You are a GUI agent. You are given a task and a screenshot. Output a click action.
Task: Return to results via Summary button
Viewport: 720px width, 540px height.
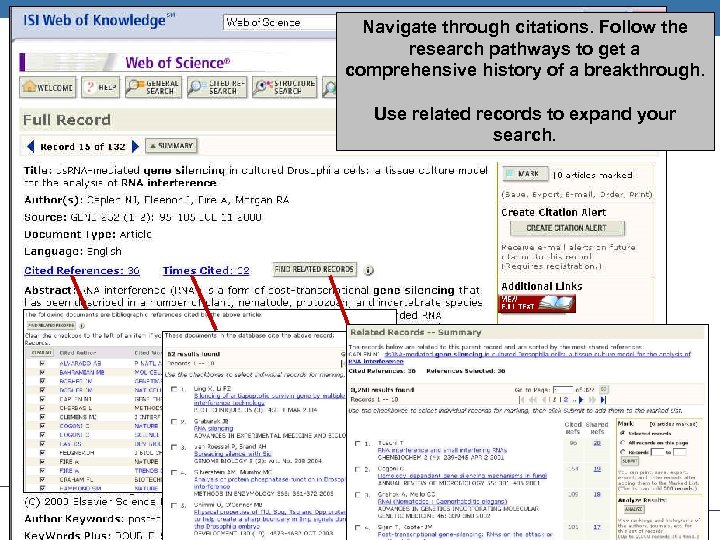coord(171,146)
